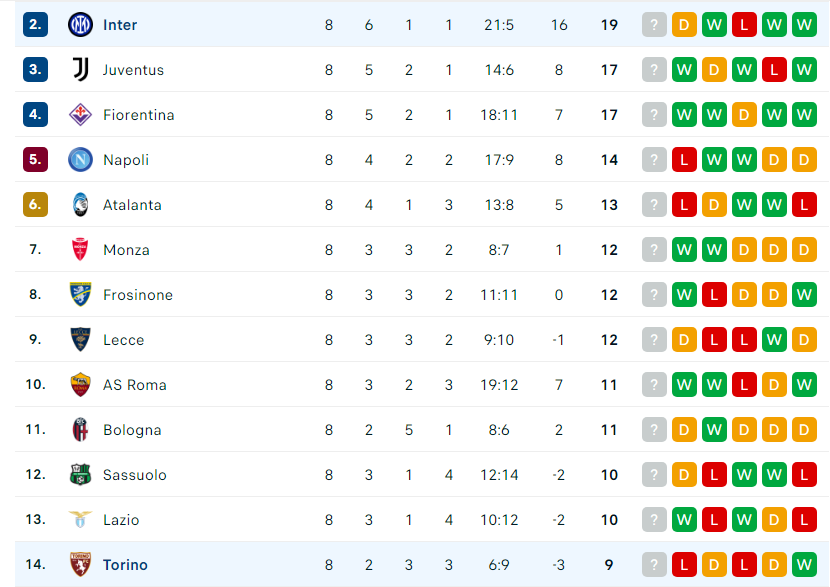830x587 pixels.
Task: Click Napoli's red L form badge
Action: point(684,160)
